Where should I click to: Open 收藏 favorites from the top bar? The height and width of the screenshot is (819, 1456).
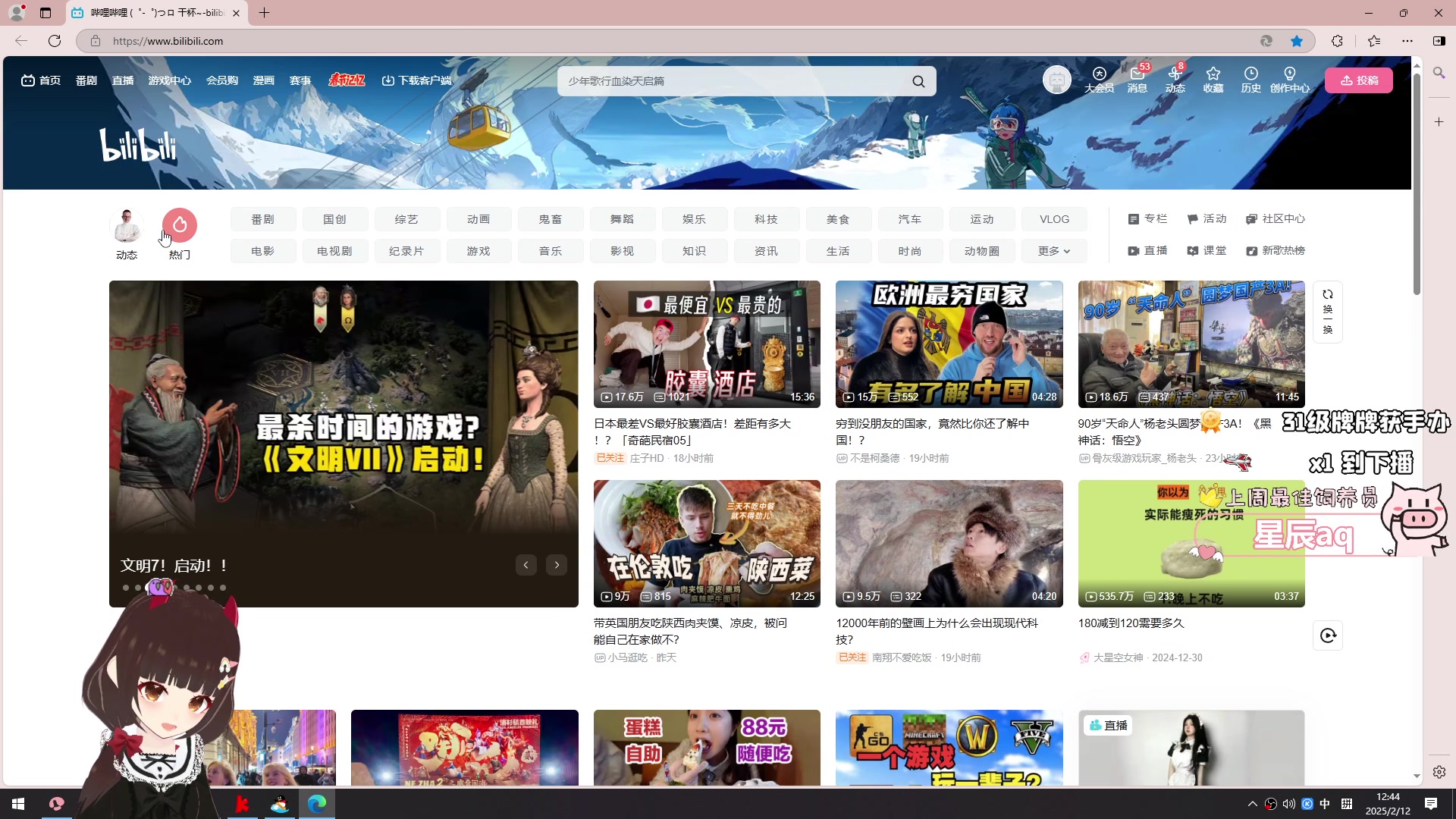tap(1213, 80)
